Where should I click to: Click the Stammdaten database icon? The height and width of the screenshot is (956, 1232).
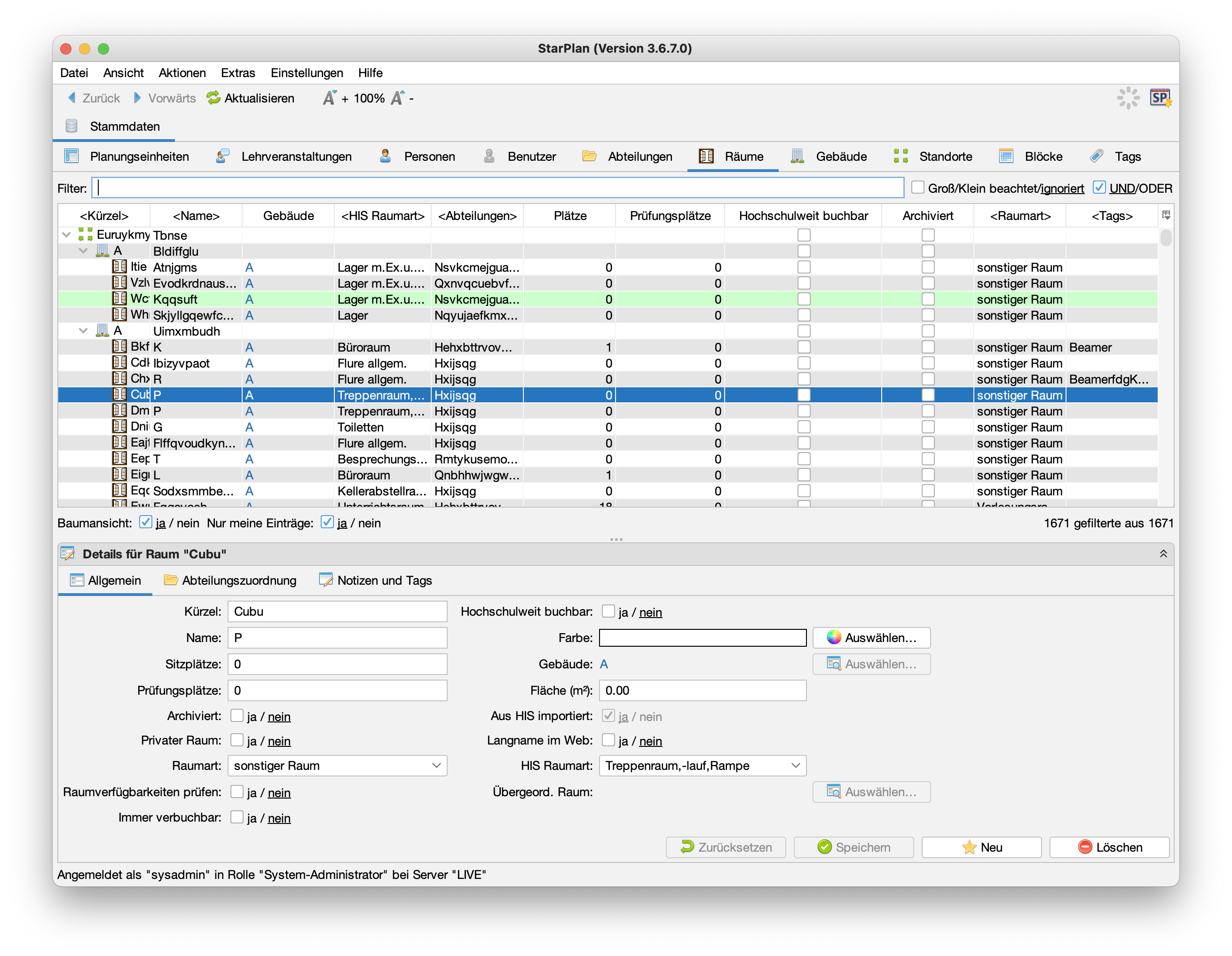[71, 126]
